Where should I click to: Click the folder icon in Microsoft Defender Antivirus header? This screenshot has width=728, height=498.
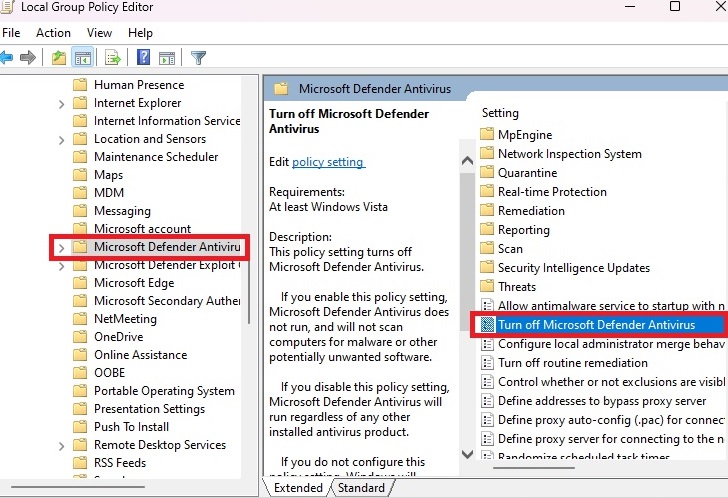281,89
